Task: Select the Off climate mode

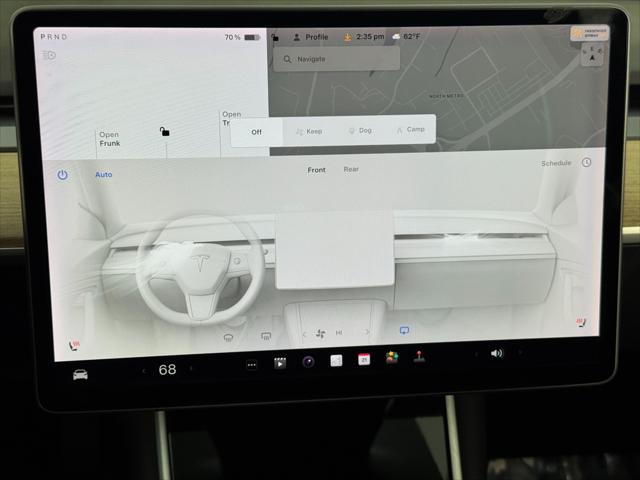Action: point(256,132)
